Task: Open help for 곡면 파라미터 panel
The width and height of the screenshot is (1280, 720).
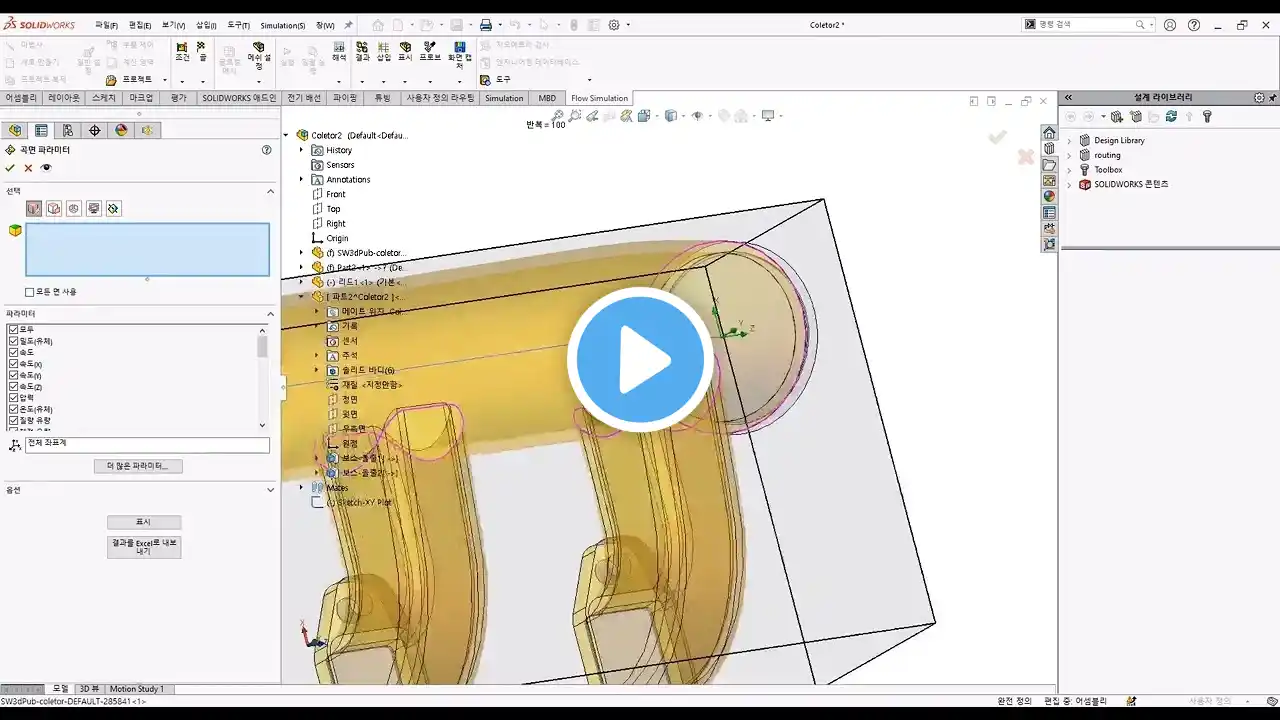Action: (266, 150)
